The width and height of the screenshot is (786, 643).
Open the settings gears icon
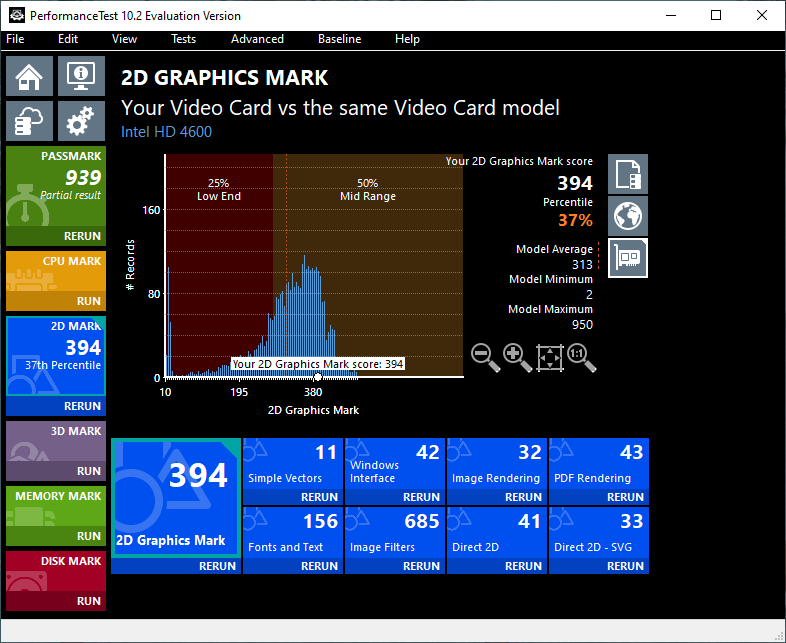(x=81, y=121)
